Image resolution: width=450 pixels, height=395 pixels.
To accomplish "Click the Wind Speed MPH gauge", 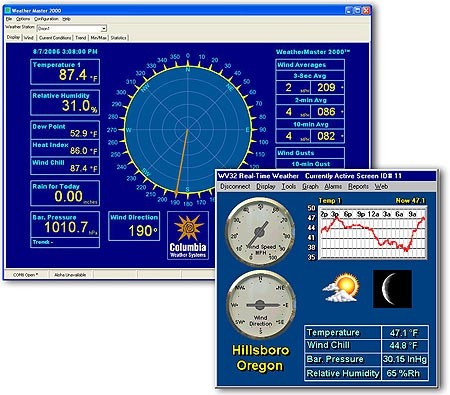I will click(260, 232).
